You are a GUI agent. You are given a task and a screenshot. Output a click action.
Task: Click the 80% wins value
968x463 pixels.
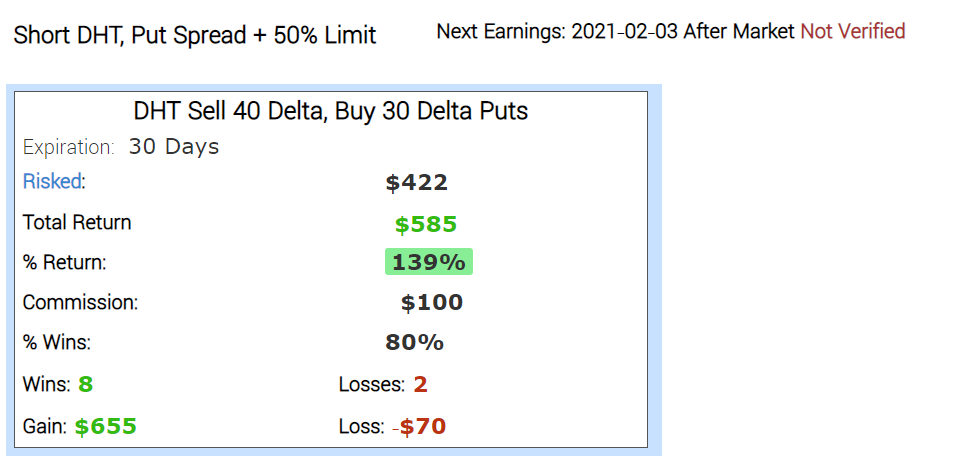(x=414, y=343)
